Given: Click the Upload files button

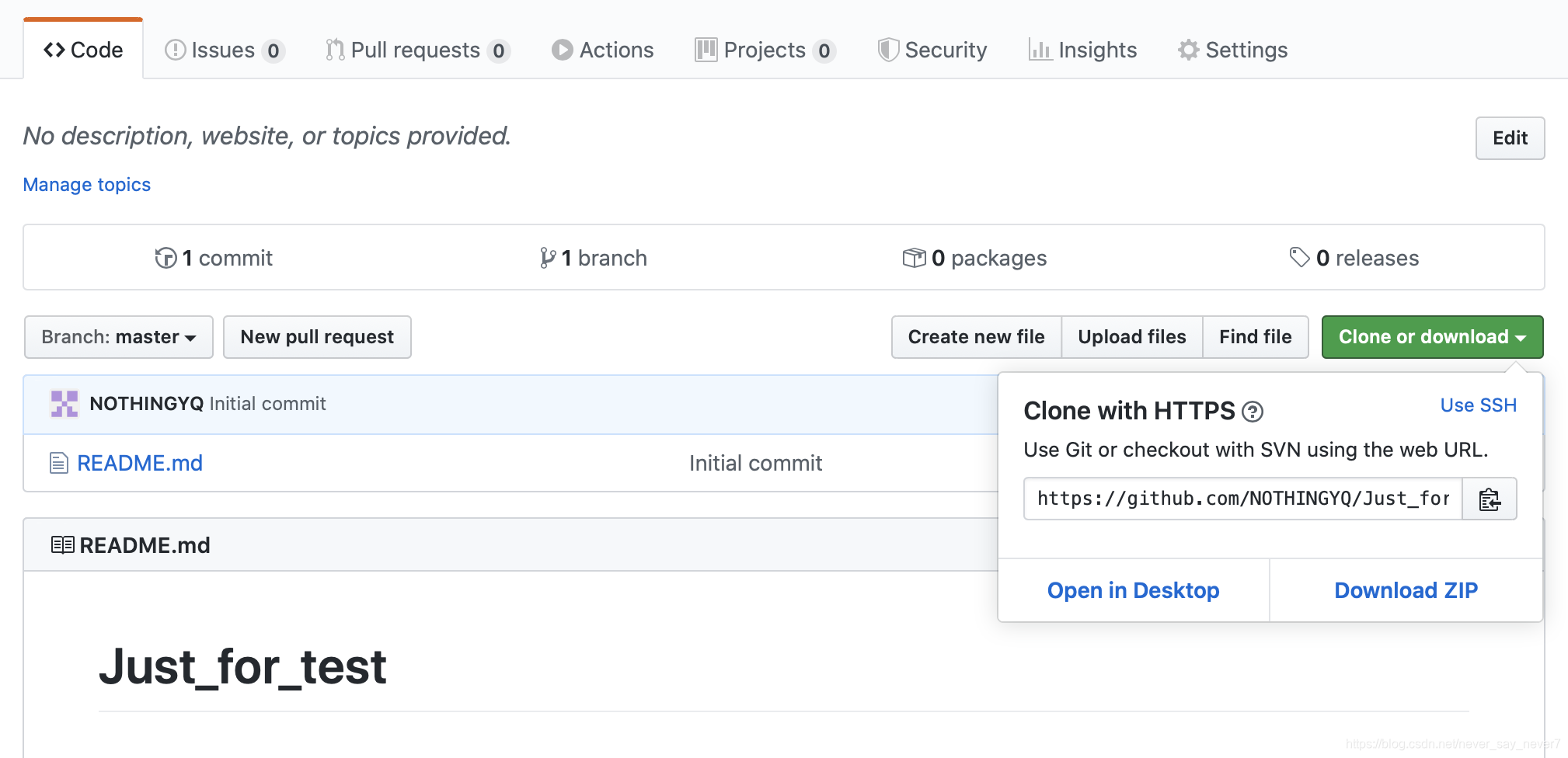Looking at the screenshot, I should (1131, 337).
